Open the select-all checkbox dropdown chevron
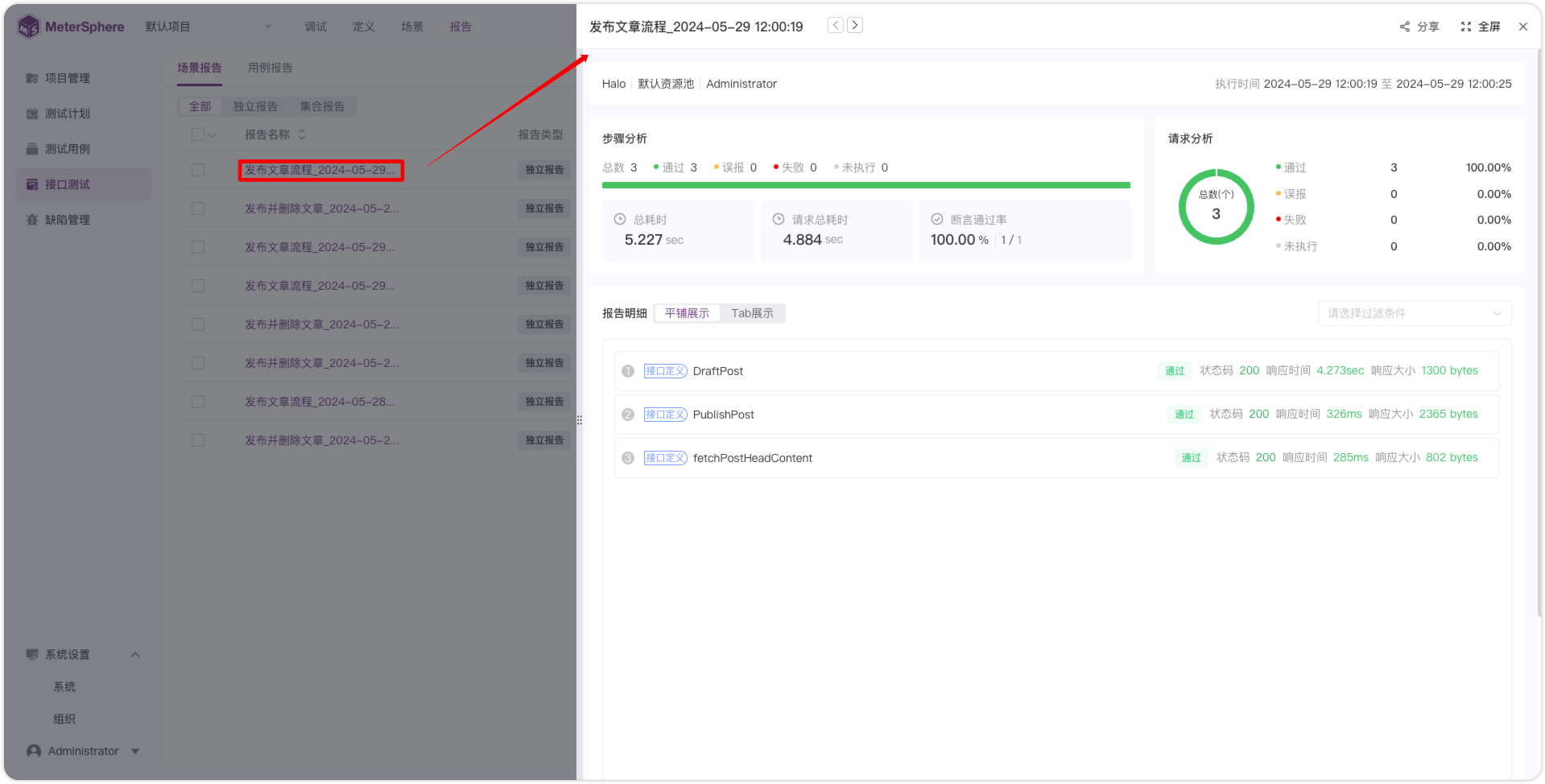The width and height of the screenshot is (1545, 784). [213, 135]
